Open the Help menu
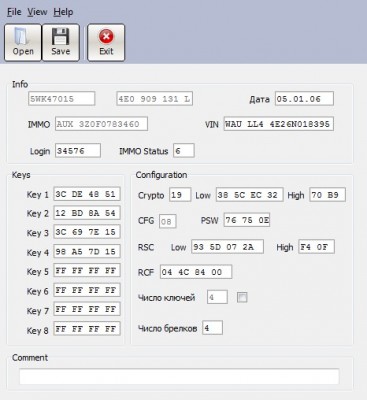 [63, 12]
